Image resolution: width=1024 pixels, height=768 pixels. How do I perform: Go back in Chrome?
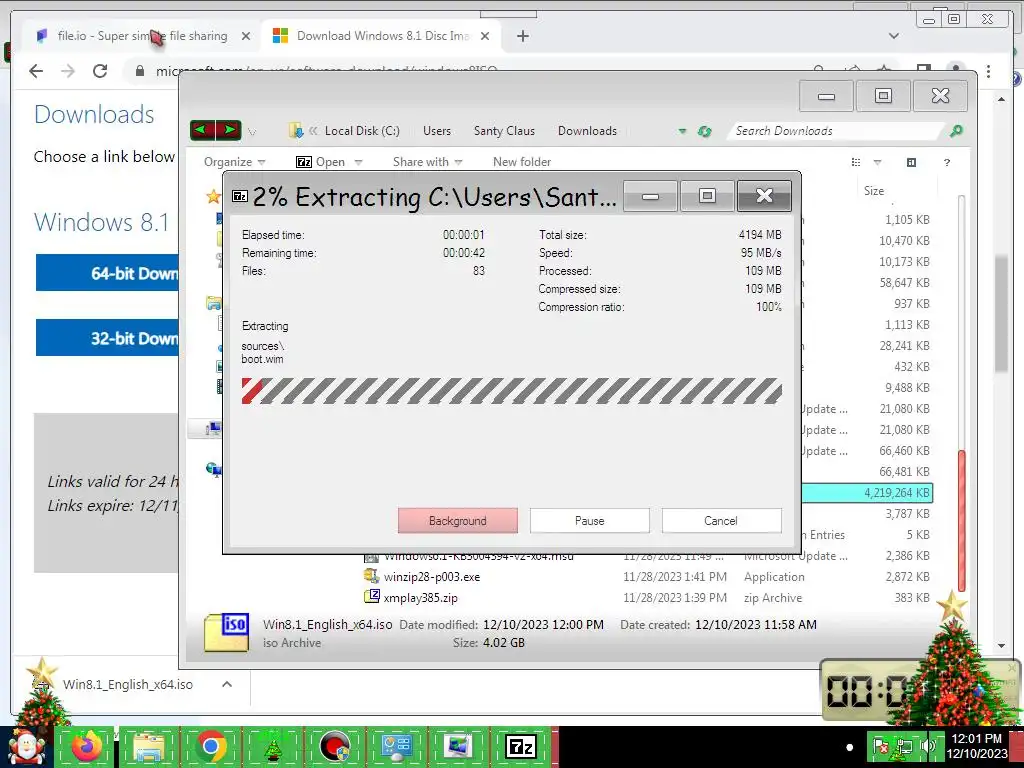click(x=36, y=71)
